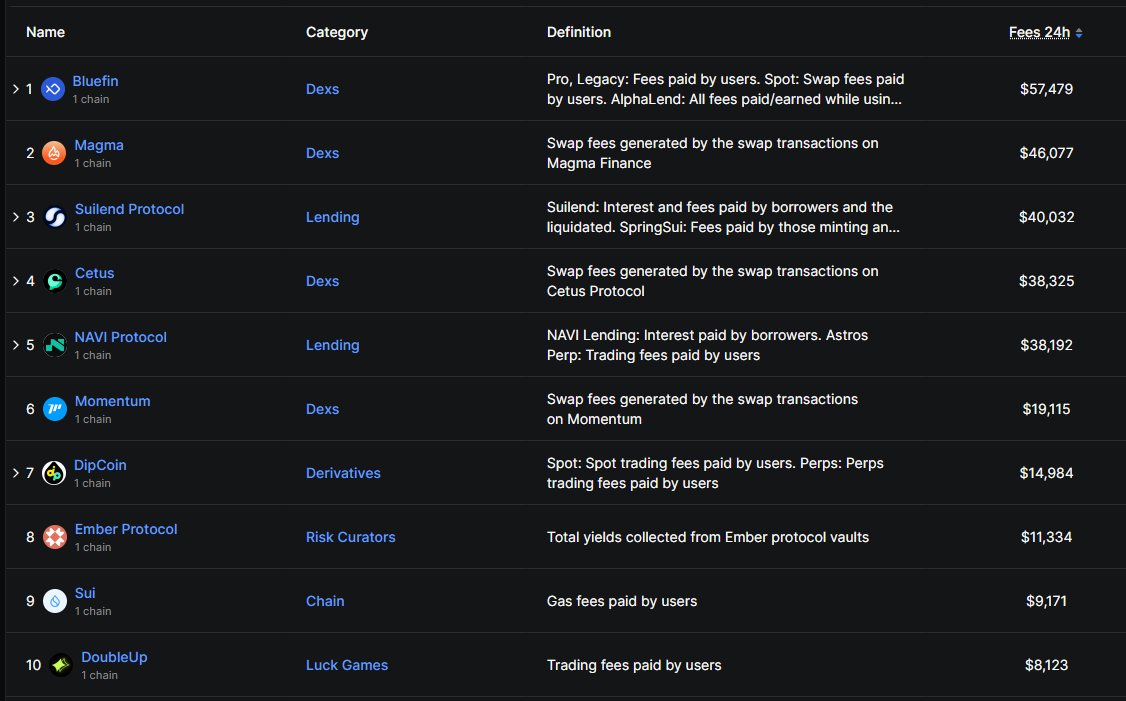Click the Sui droplet logo icon
The height and width of the screenshot is (701, 1126).
pyautogui.click(x=55, y=600)
